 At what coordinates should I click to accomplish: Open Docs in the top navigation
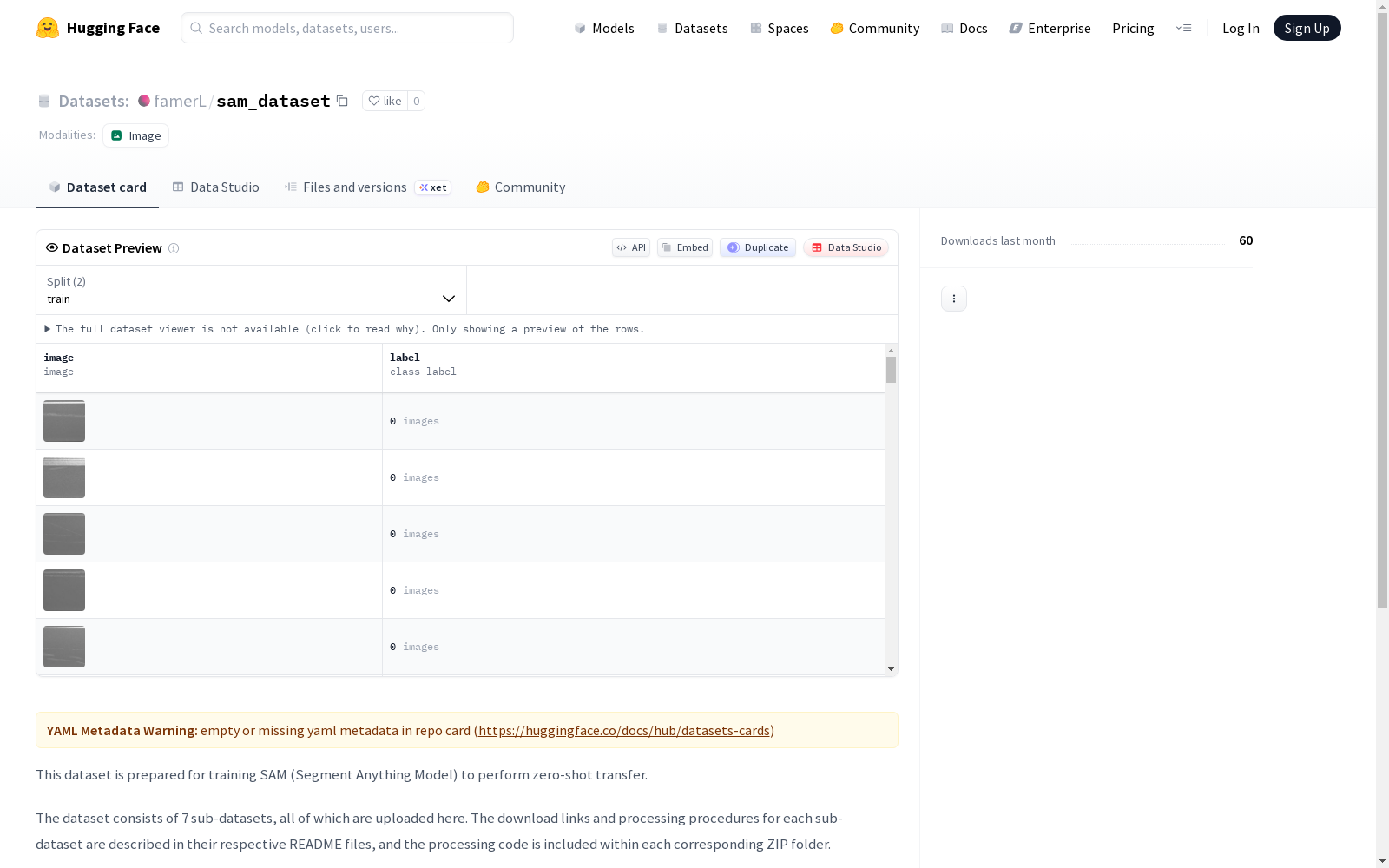[x=964, y=28]
